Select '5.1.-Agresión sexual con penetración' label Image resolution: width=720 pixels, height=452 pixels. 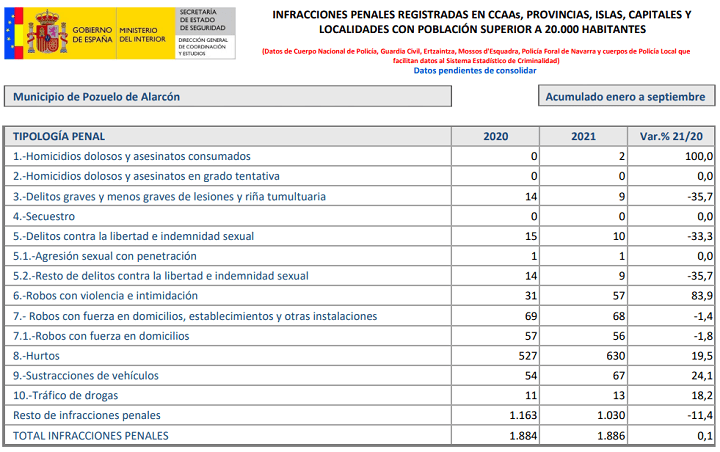pyautogui.click(x=105, y=256)
